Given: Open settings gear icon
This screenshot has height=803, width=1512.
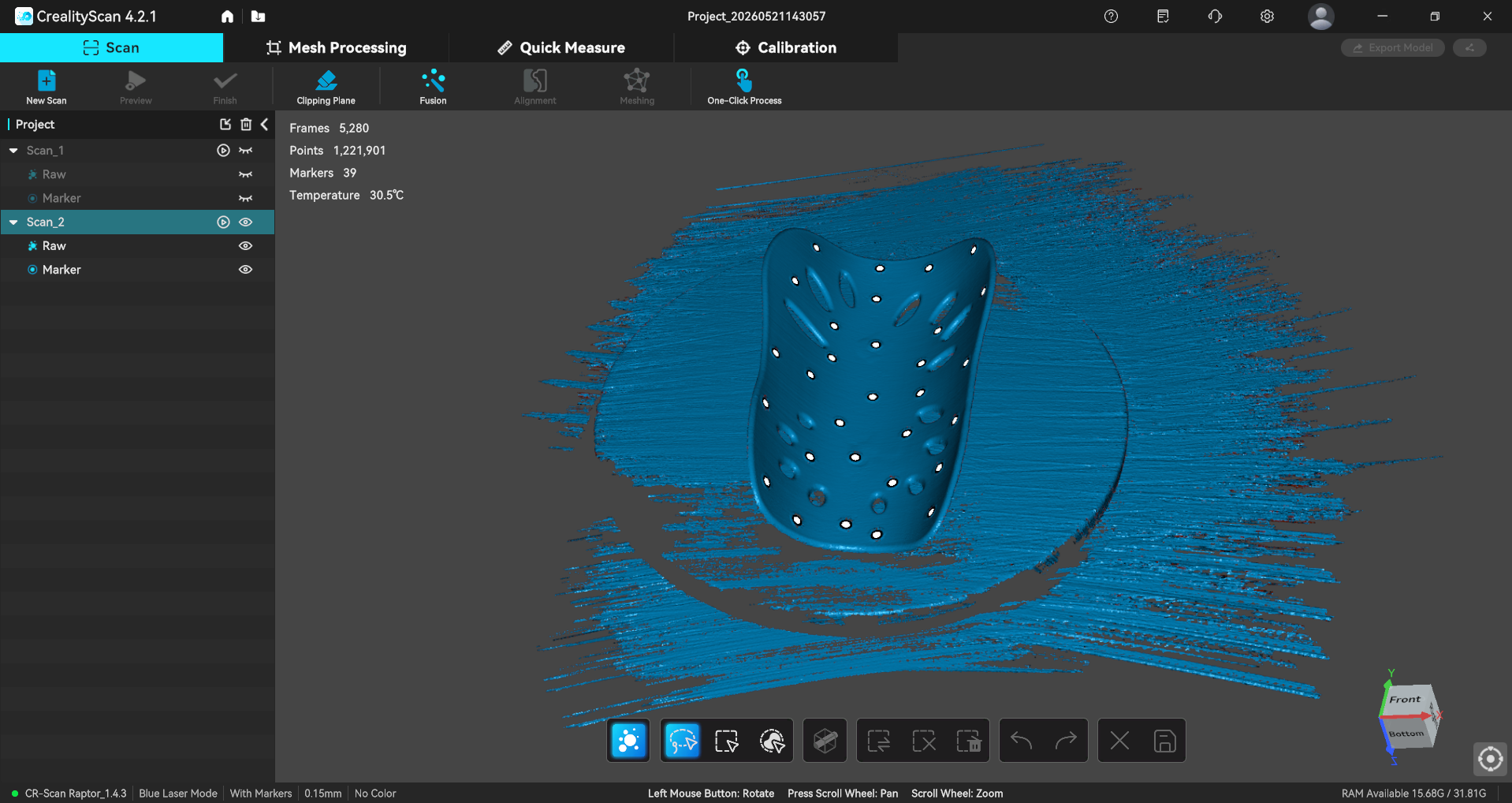Looking at the screenshot, I should [x=1267, y=17].
